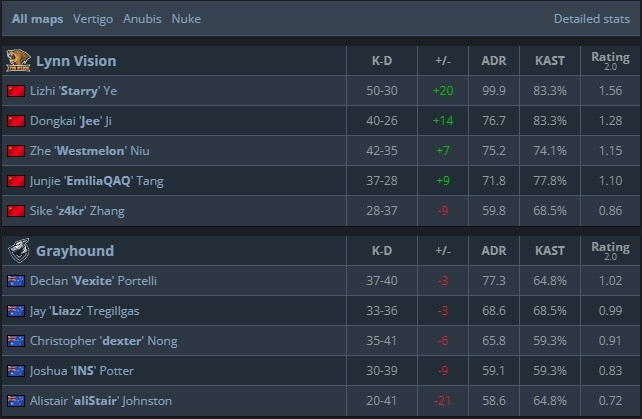
Task: Click the Grayhound team logo
Action: point(19,251)
